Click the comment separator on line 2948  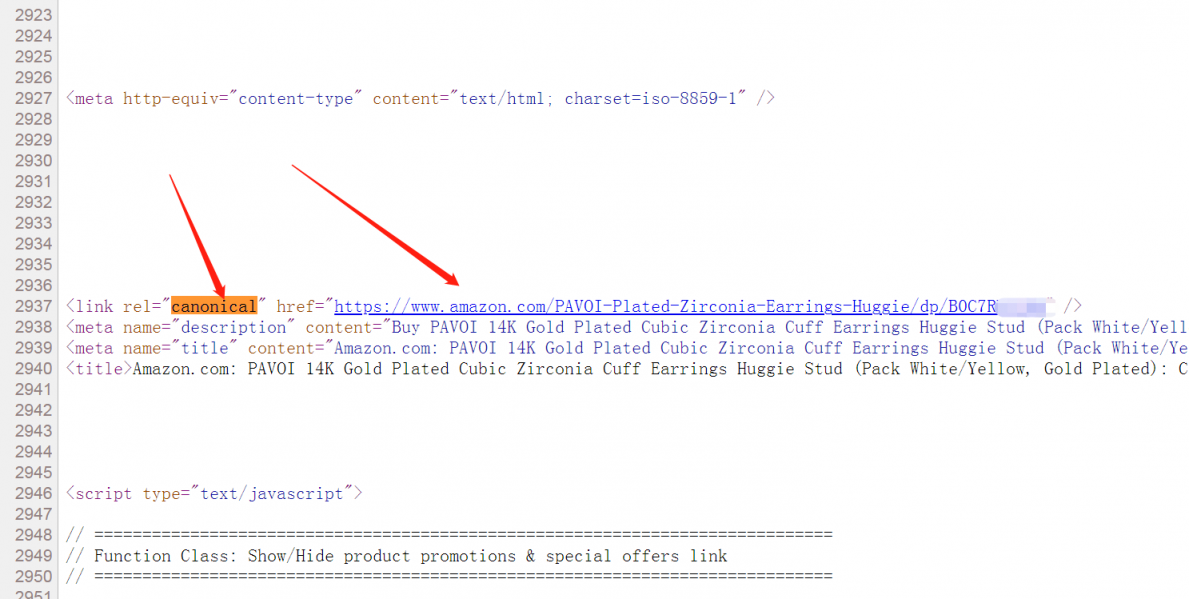click(450, 535)
